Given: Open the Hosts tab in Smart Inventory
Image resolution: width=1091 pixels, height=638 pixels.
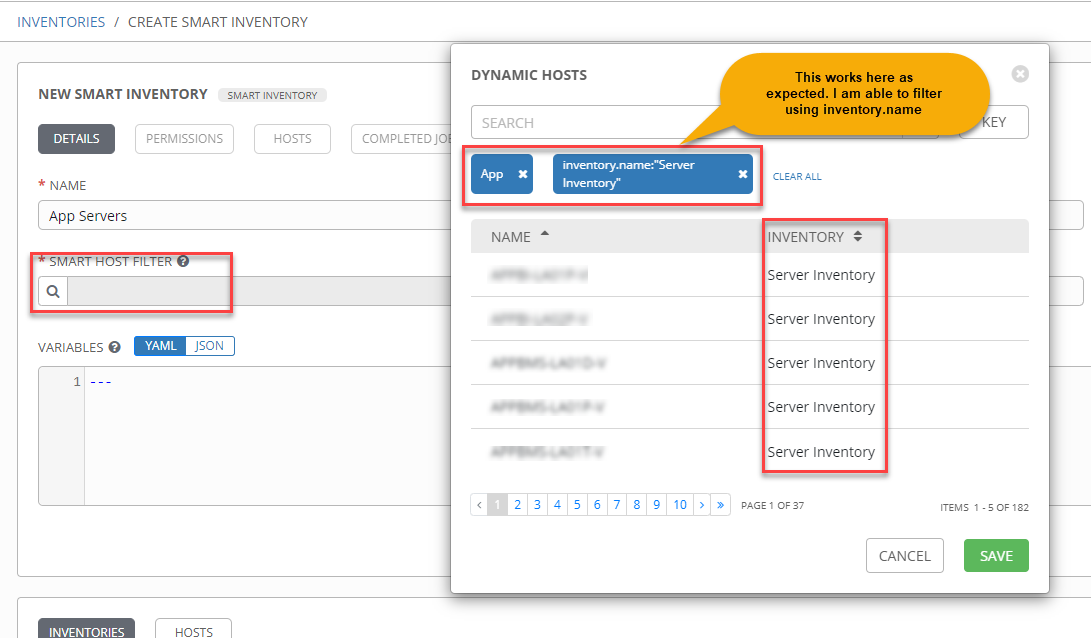Looking at the screenshot, I should coord(292,138).
